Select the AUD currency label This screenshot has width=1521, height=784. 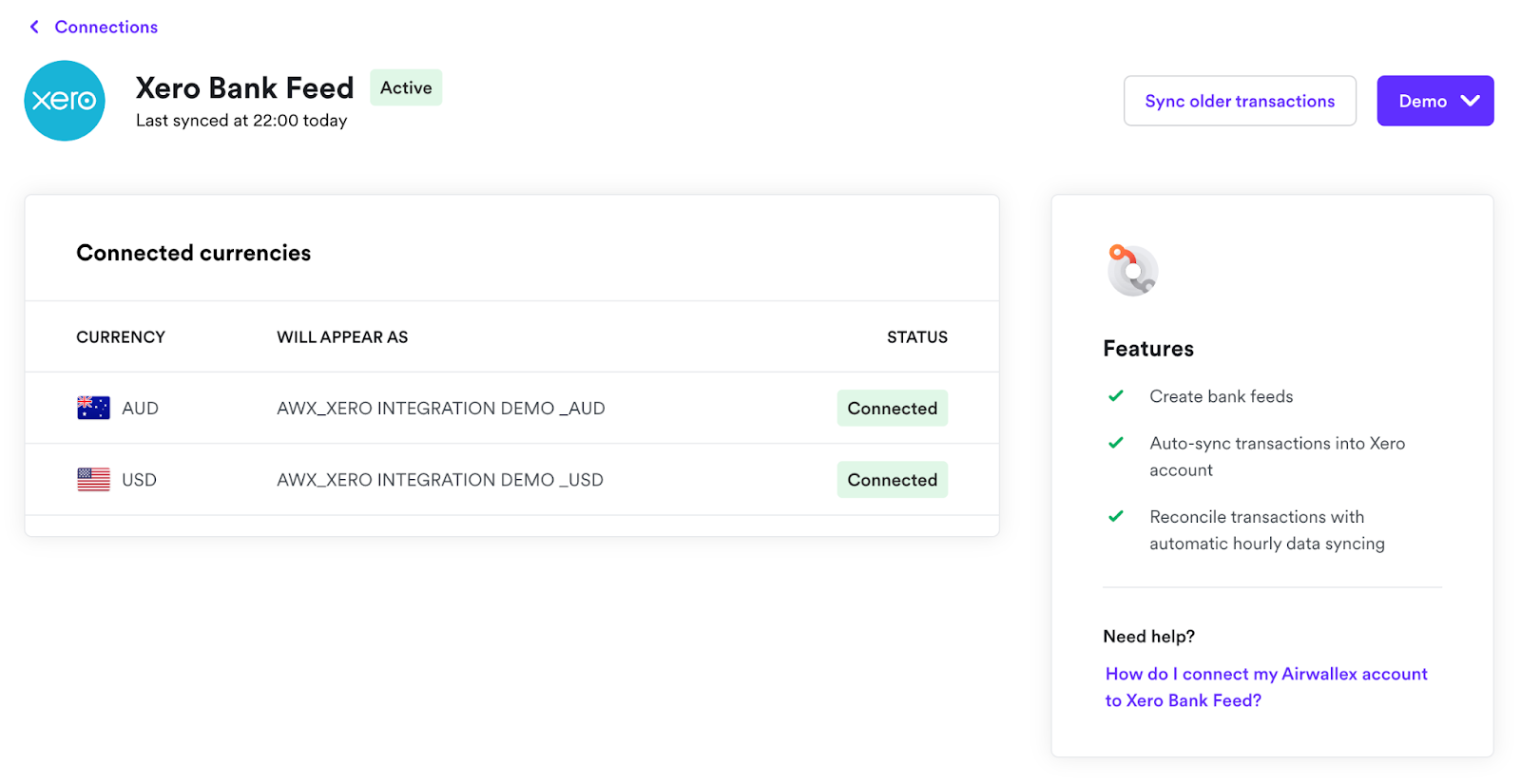click(140, 409)
